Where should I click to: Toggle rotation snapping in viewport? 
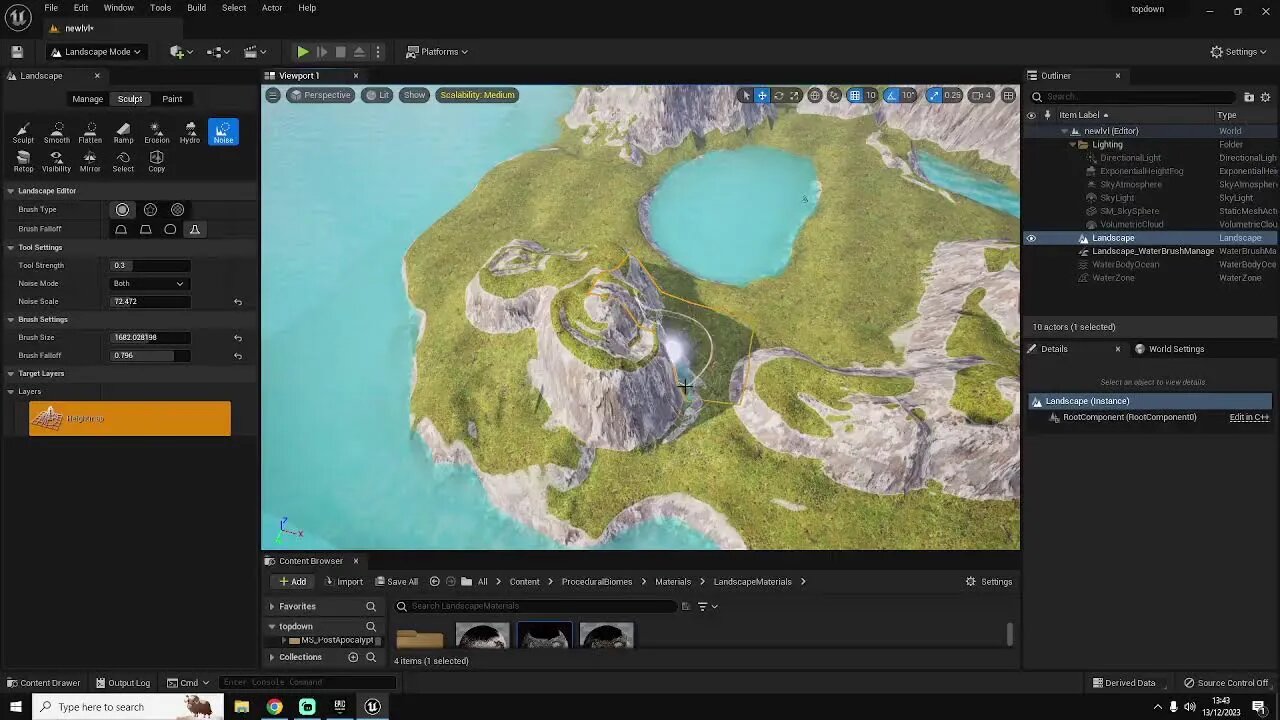pyautogui.click(x=891, y=95)
